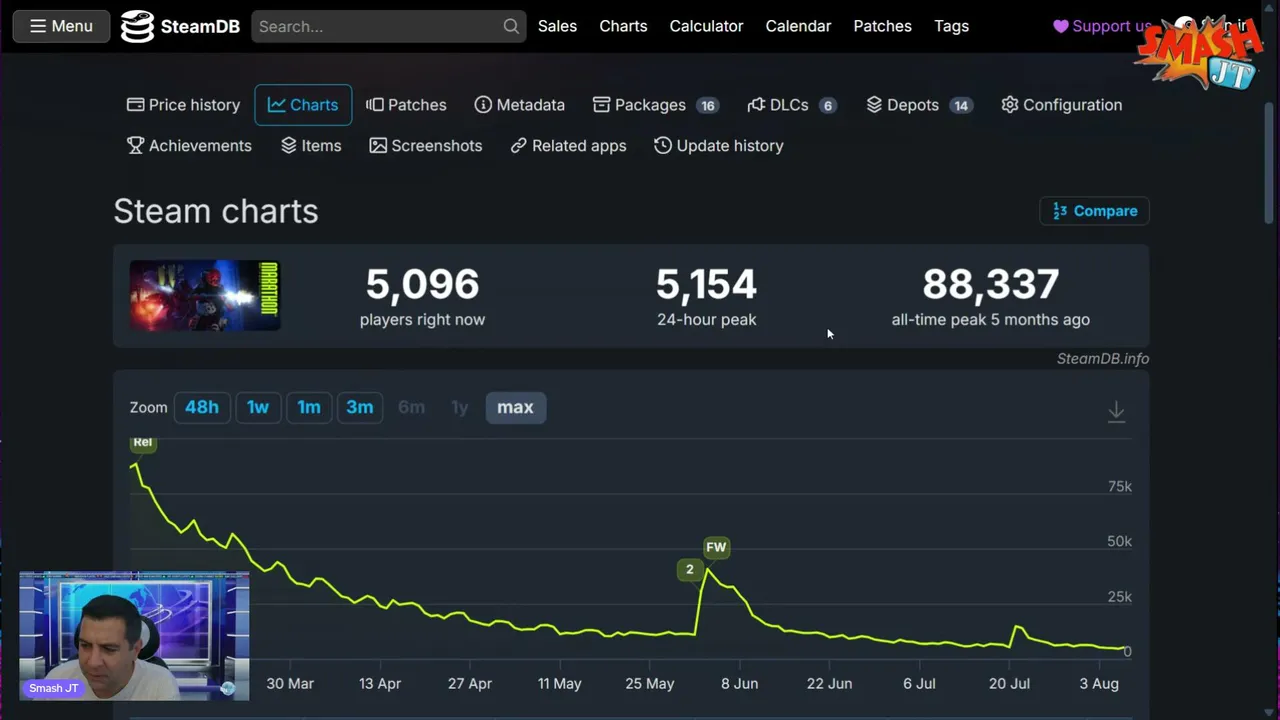Click the Compare button
The image size is (1280, 720).
(1095, 211)
